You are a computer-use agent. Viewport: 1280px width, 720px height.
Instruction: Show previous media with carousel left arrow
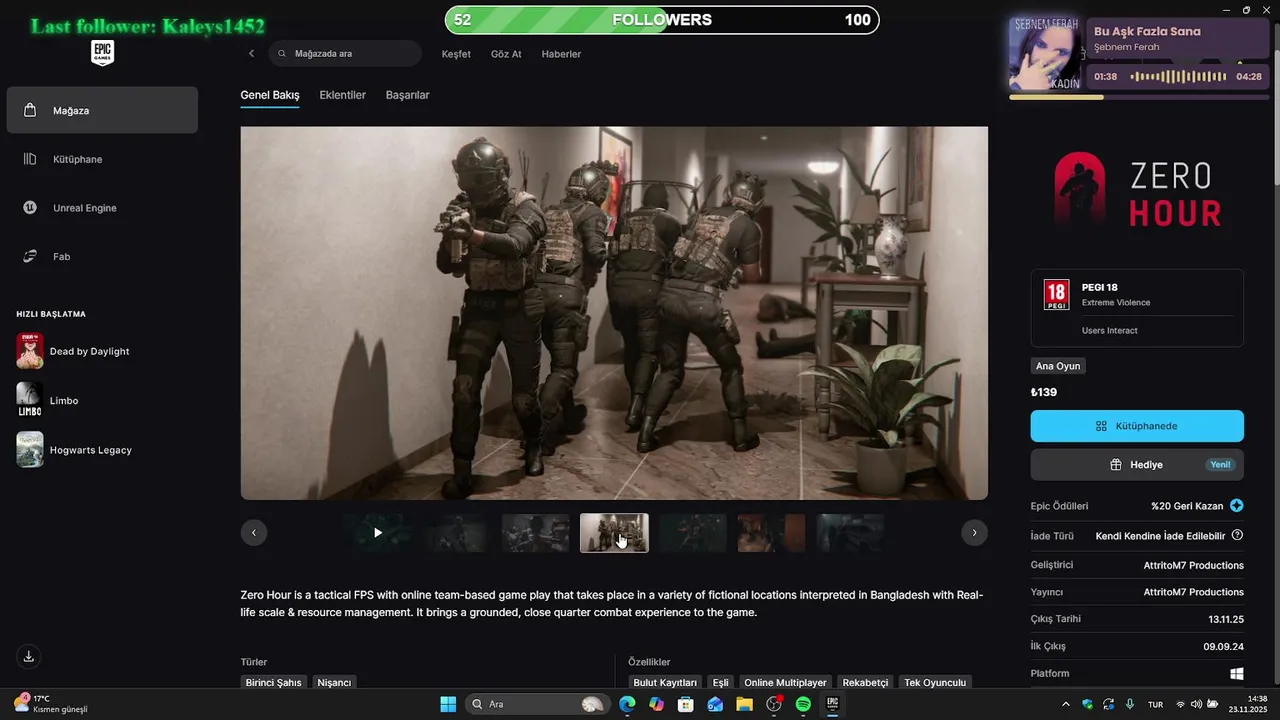click(x=254, y=533)
